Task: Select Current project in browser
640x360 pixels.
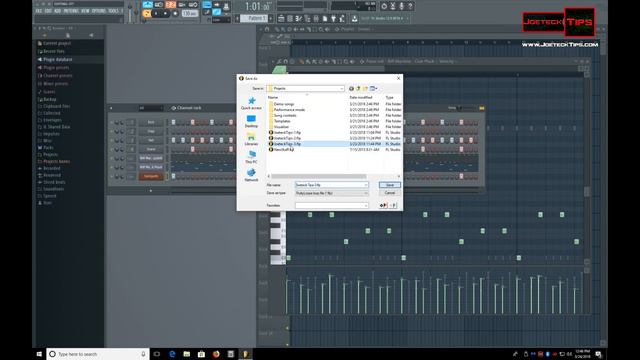Action: pos(57,43)
